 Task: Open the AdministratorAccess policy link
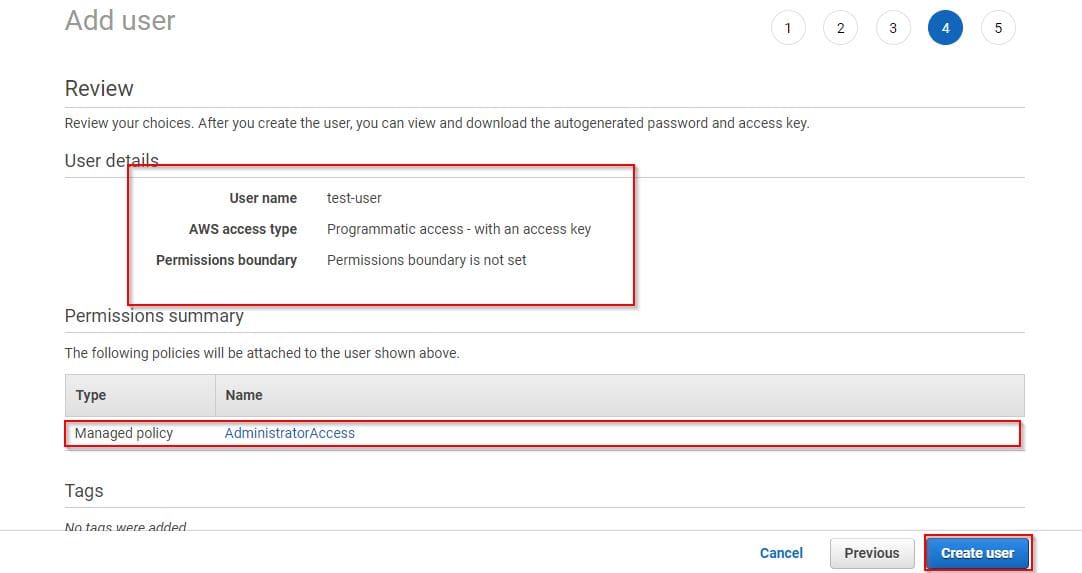(x=290, y=433)
